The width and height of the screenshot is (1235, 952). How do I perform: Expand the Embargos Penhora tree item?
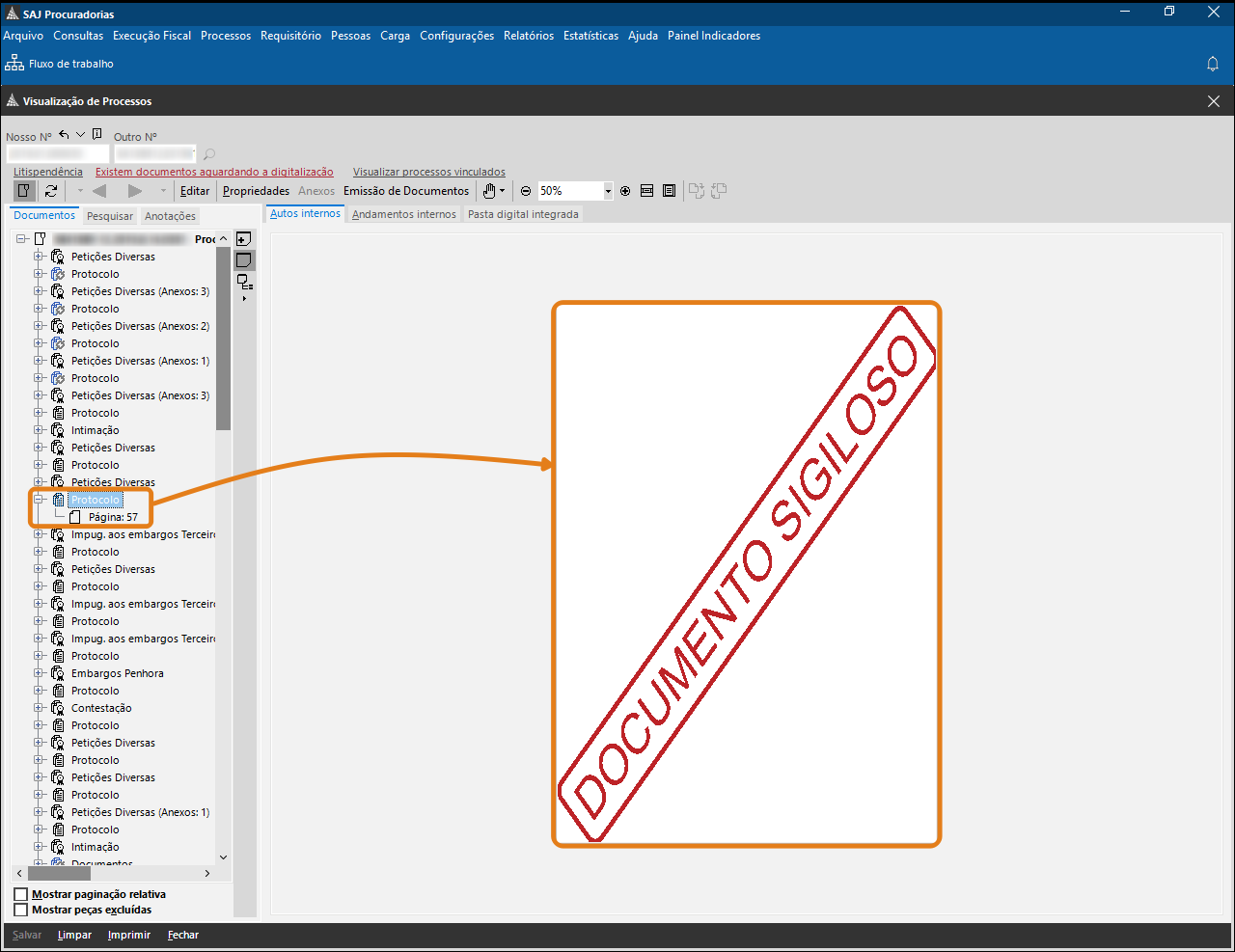pos(39,673)
